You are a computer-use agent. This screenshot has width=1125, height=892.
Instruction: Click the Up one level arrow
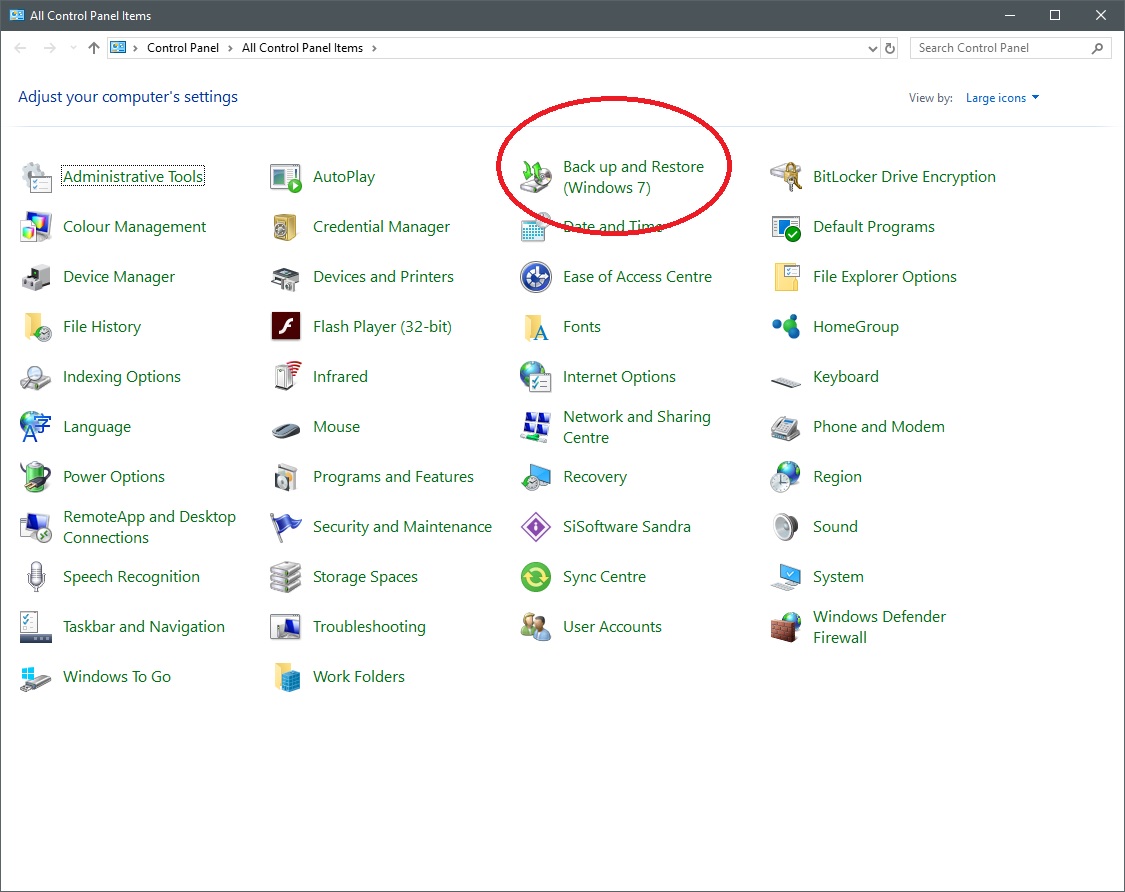click(x=94, y=48)
